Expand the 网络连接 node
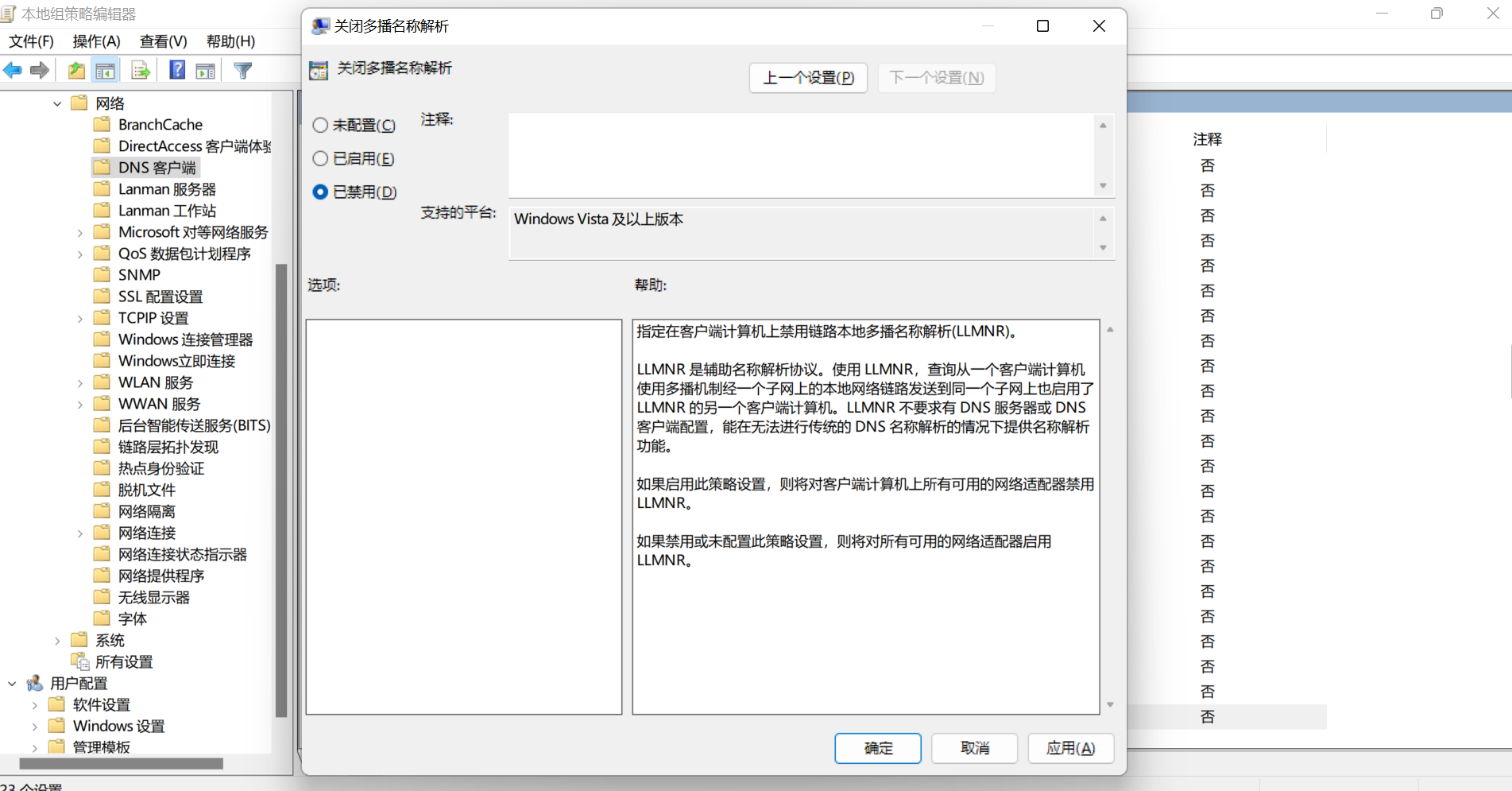The width and height of the screenshot is (1512, 791). [x=79, y=533]
